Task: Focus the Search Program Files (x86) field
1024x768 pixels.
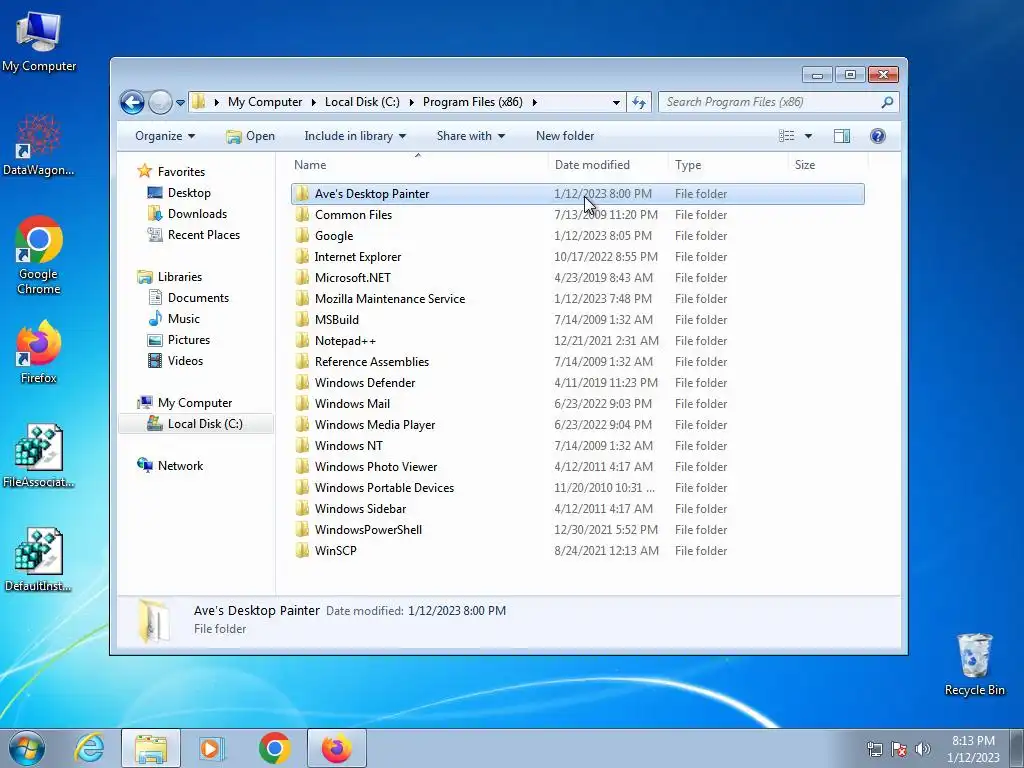Action: 778,102
